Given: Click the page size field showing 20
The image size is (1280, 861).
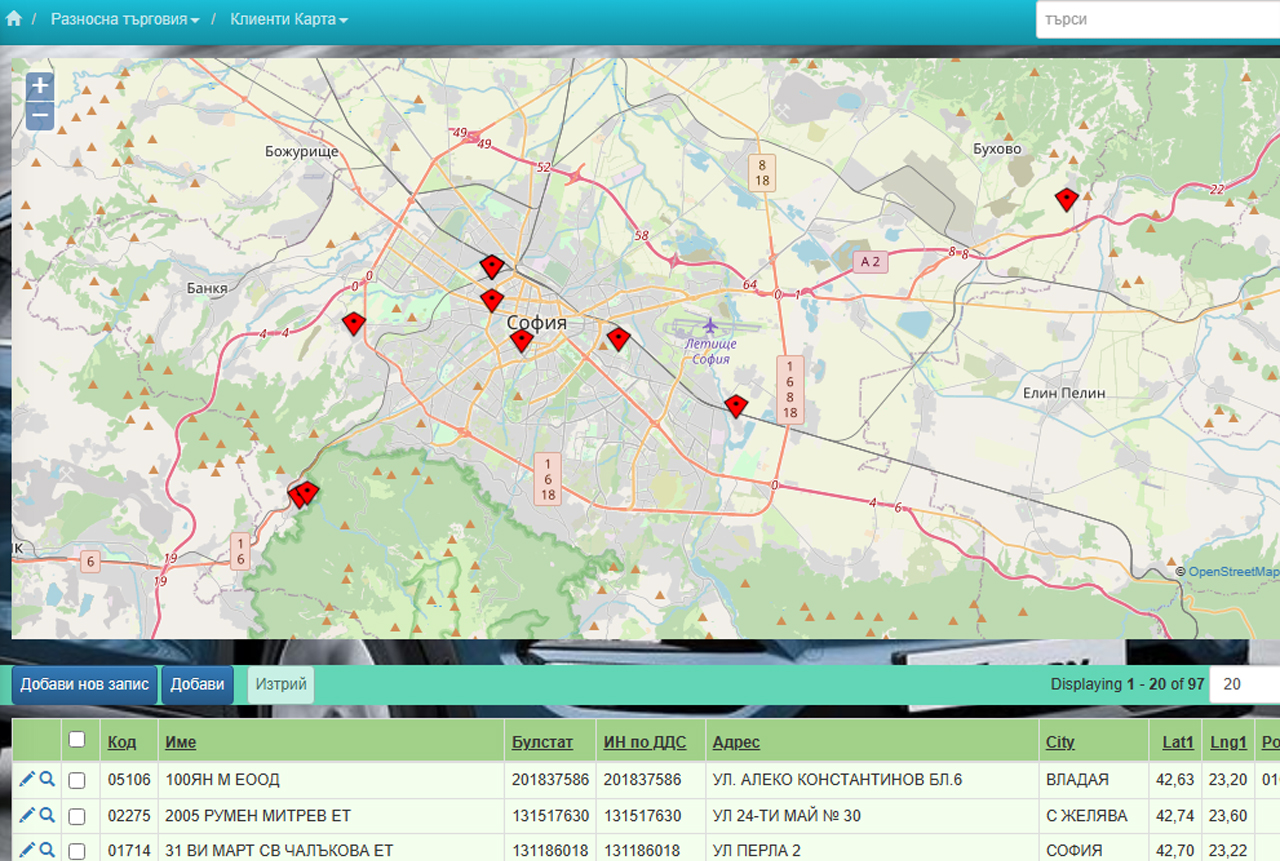Looking at the screenshot, I should (x=1245, y=684).
